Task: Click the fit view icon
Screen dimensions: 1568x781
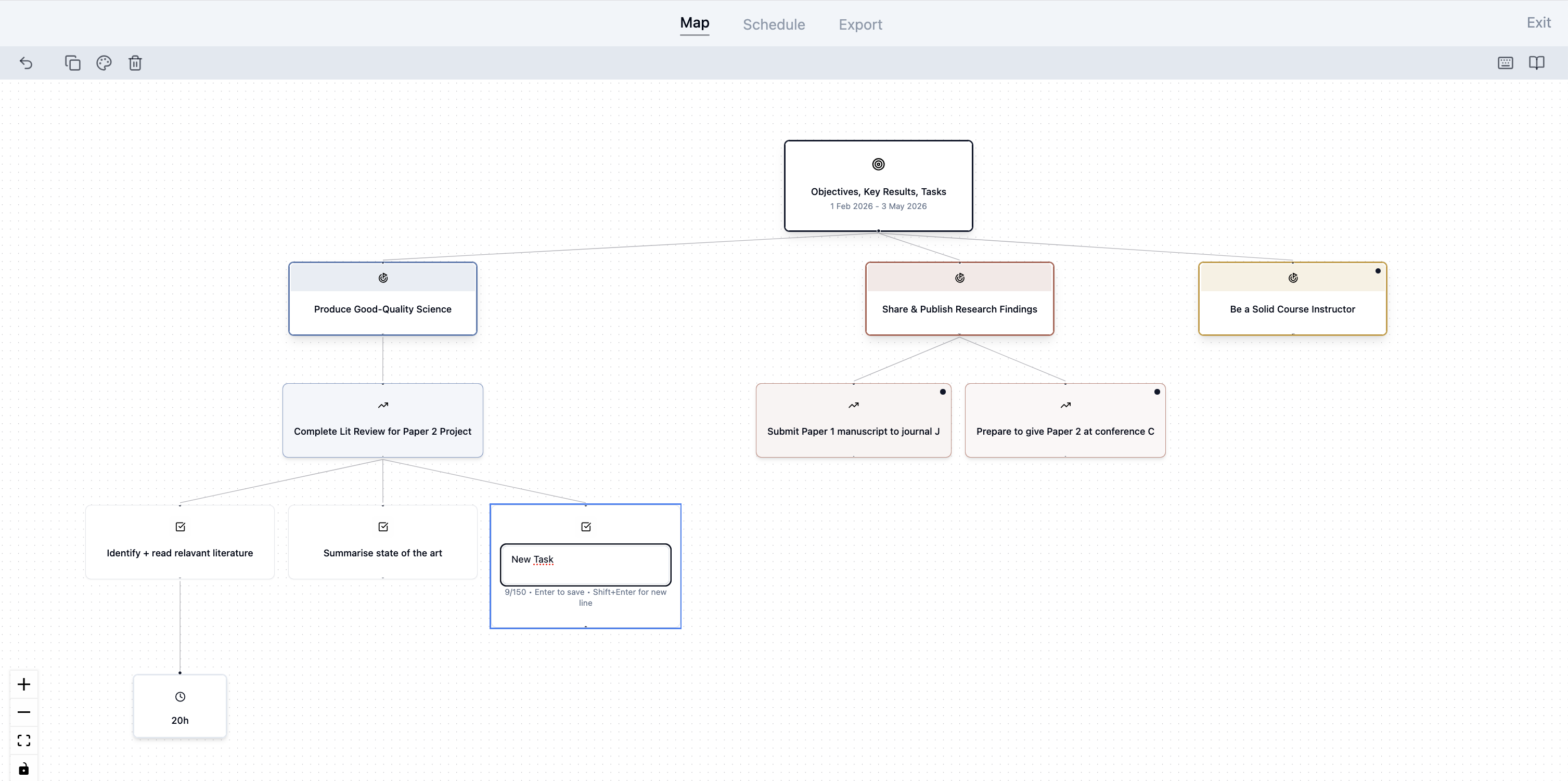Action: pyautogui.click(x=24, y=740)
